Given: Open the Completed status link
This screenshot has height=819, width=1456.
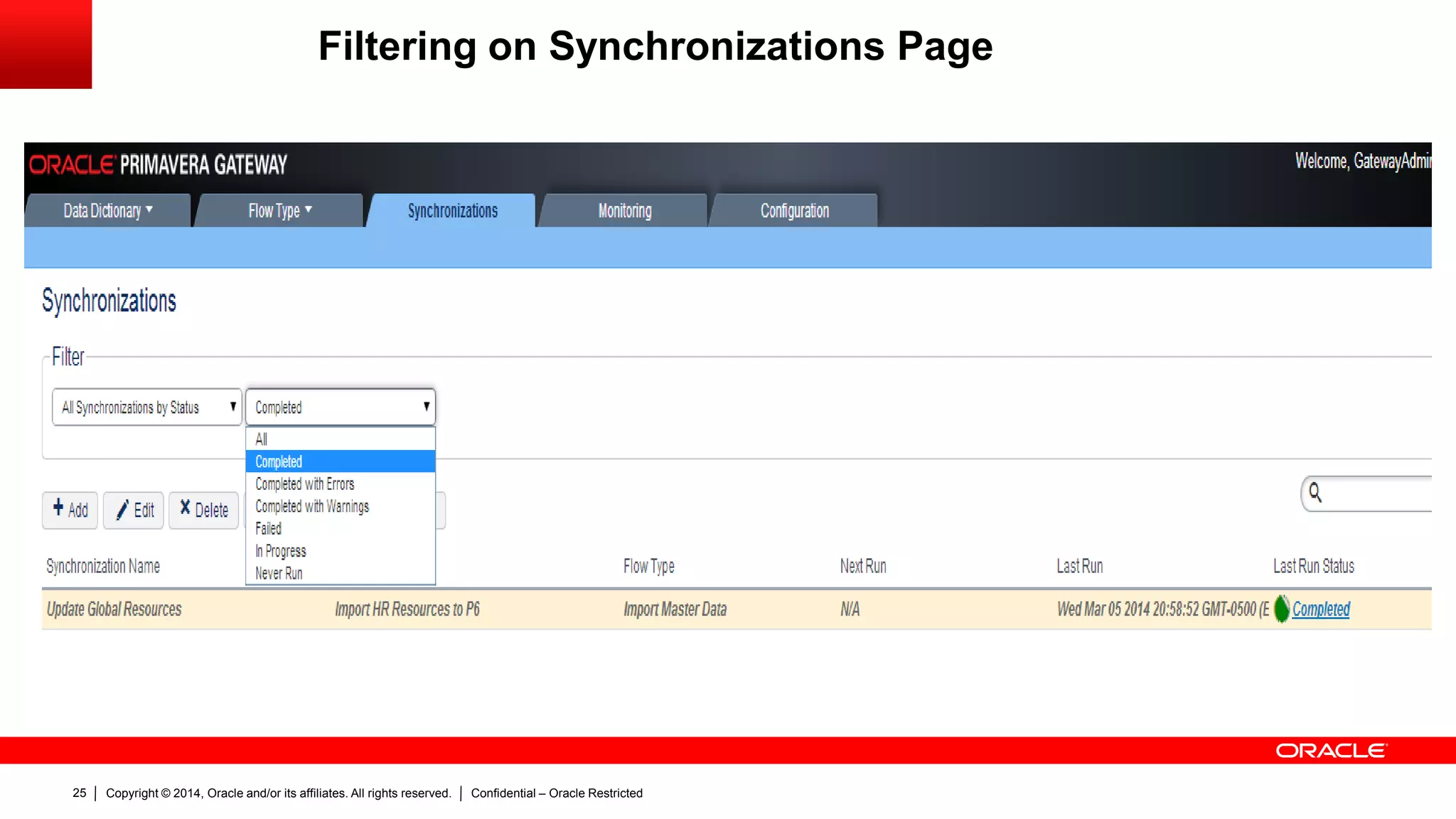Looking at the screenshot, I should click(x=1320, y=609).
